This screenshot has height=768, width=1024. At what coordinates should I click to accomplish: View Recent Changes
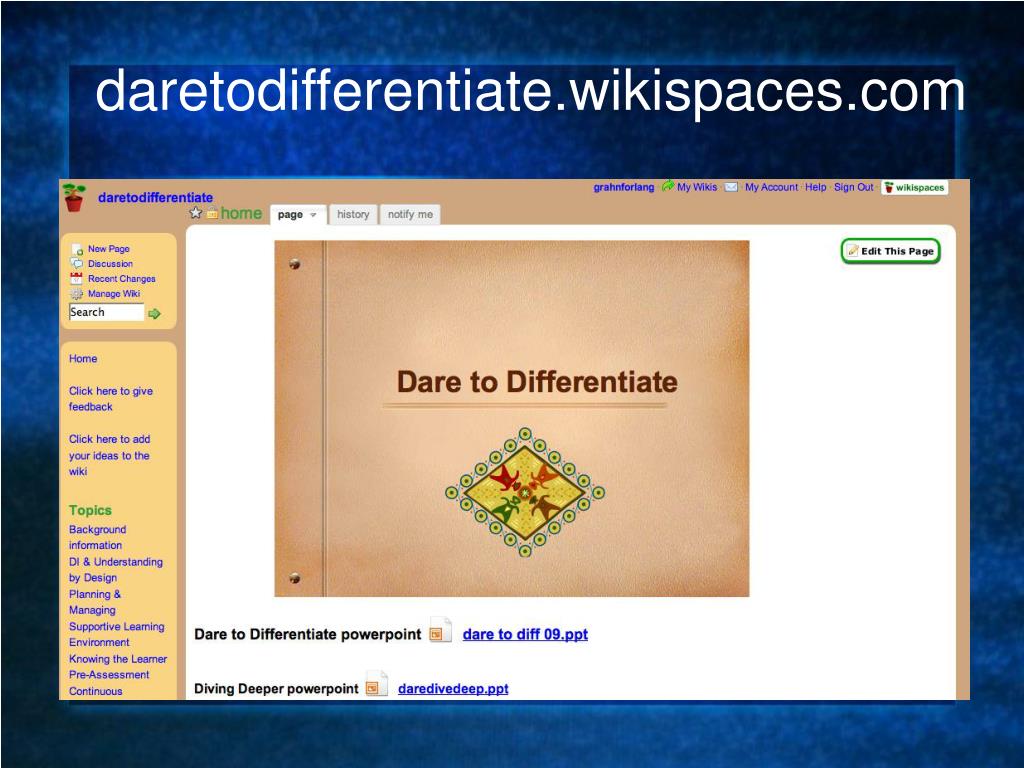point(121,279)
